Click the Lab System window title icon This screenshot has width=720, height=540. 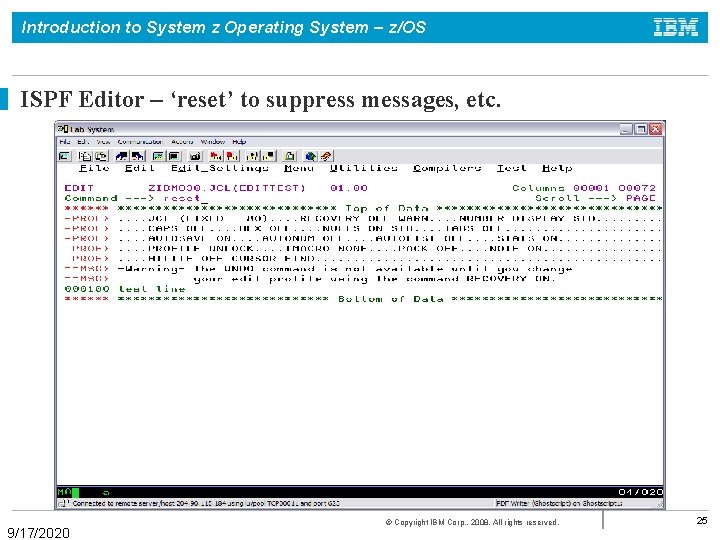(62, 129)
